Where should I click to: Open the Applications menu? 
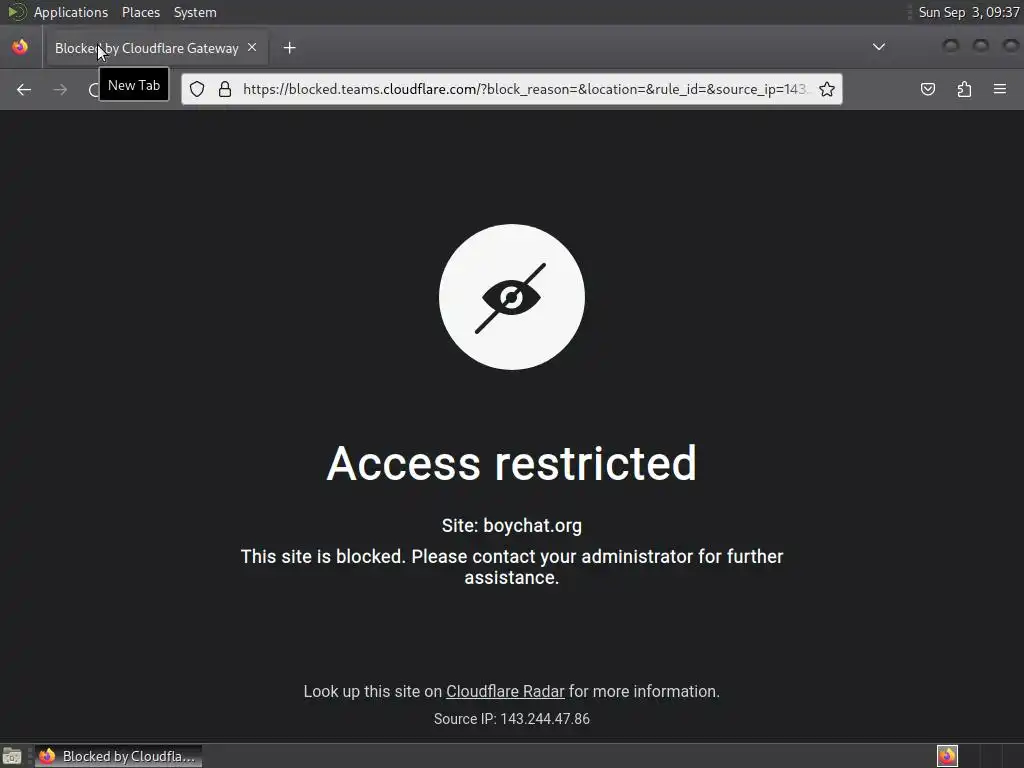click(71, 12)
